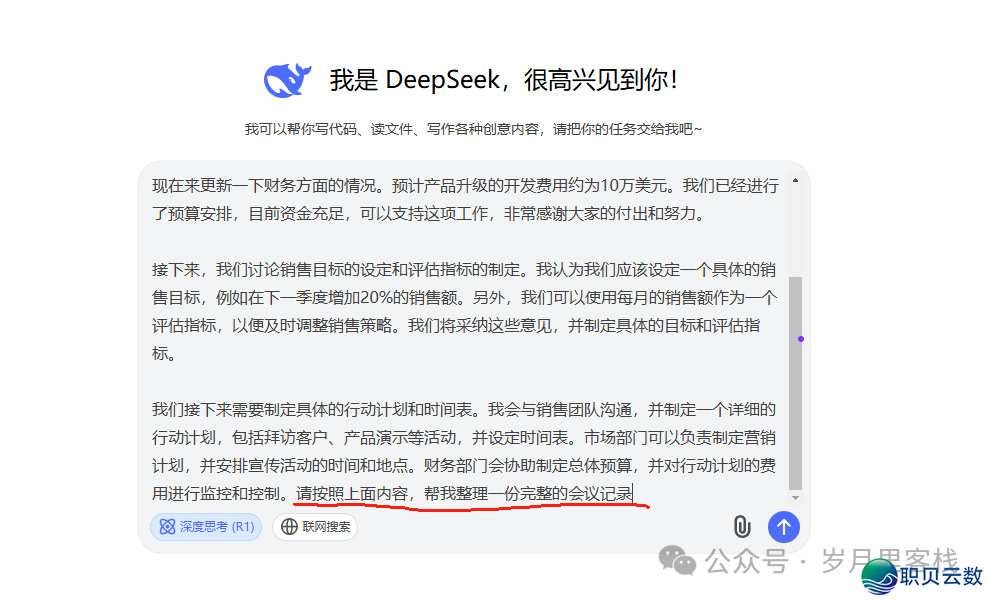This screenshot has width=990, height=601.
Task: Click the heading 我是 DeepSeek，很高兴见到你
Action: [503, 80]
